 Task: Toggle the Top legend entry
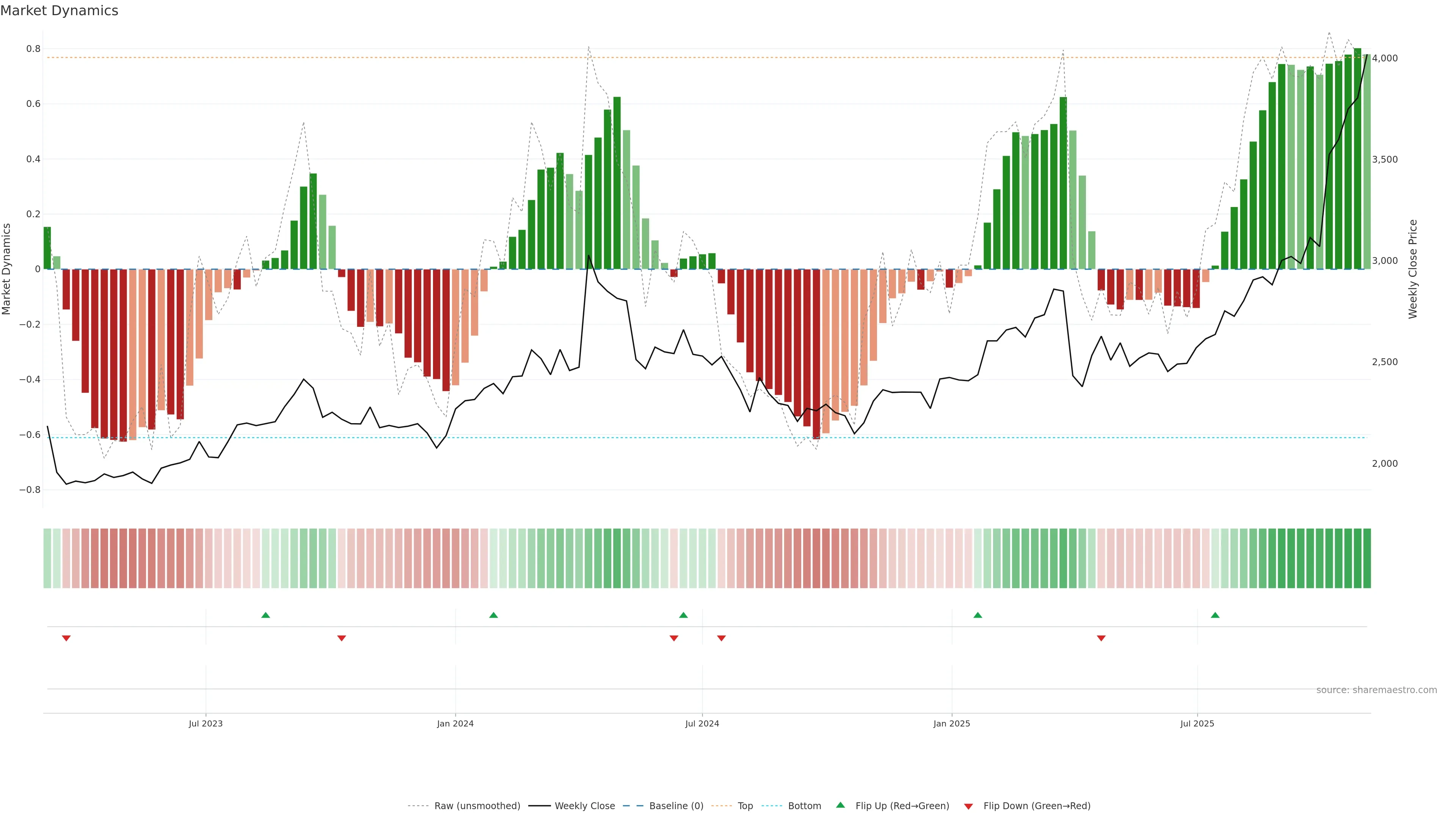click(x=745, y=806)
